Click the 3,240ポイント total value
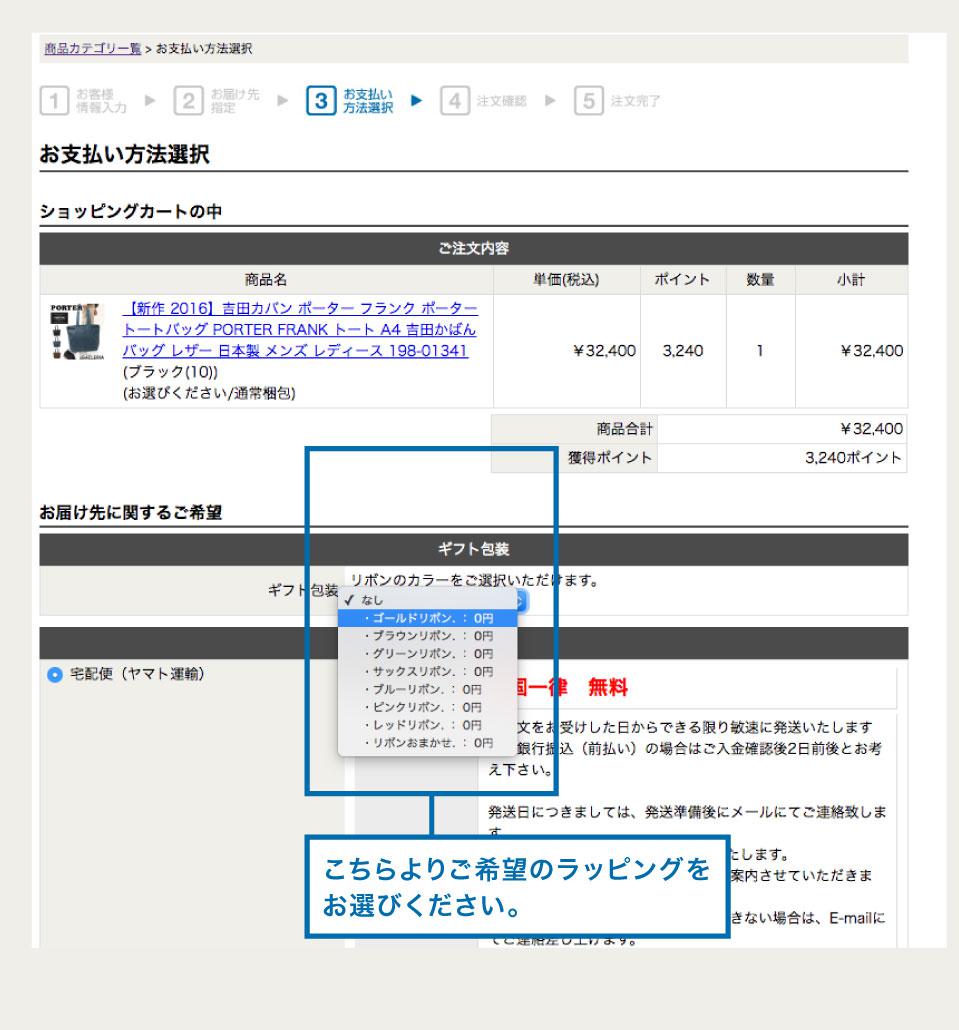 click(x=853, y=458)
